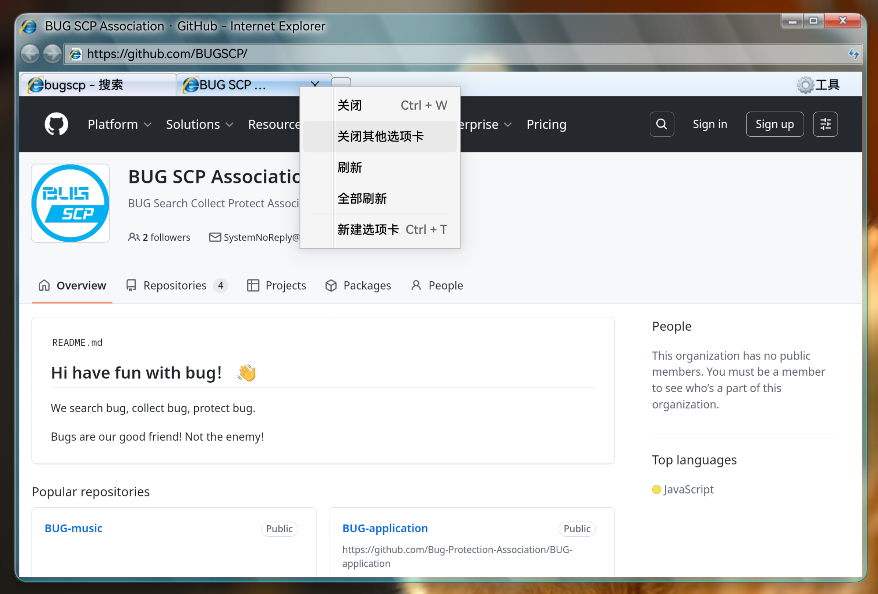Click the 'Hi have fun with bug!' heading
This screenshot has height=594, width=878.
coord(137,373)
